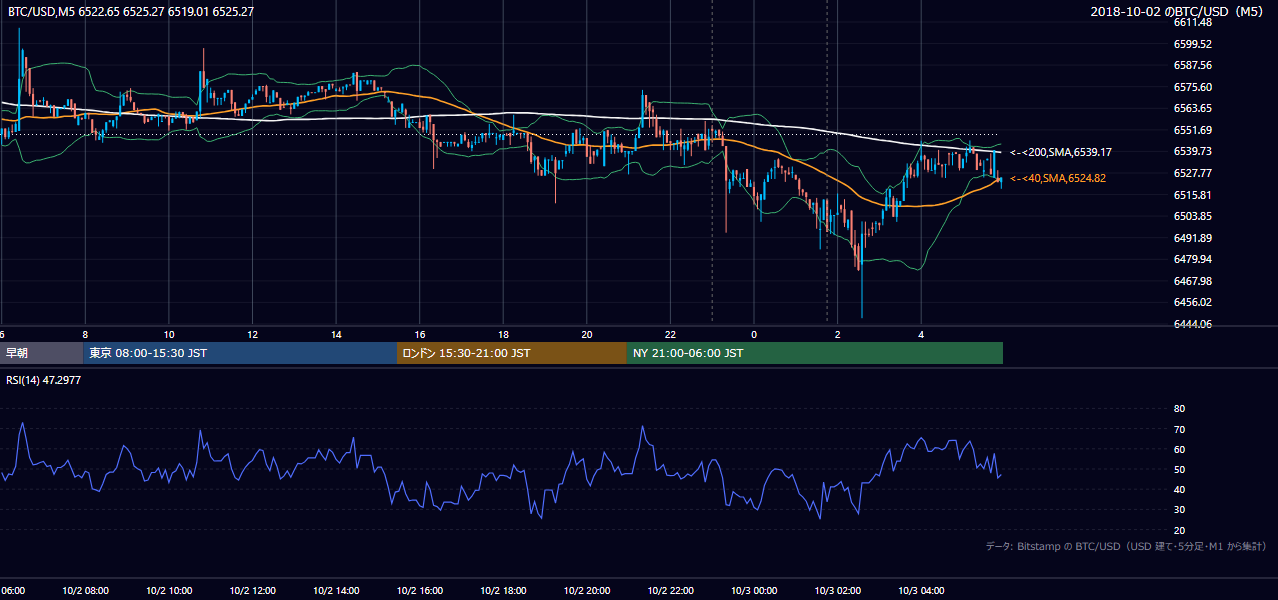
Task: Click the 40 SMA label 6524.82
Action: click(1057, 178)
